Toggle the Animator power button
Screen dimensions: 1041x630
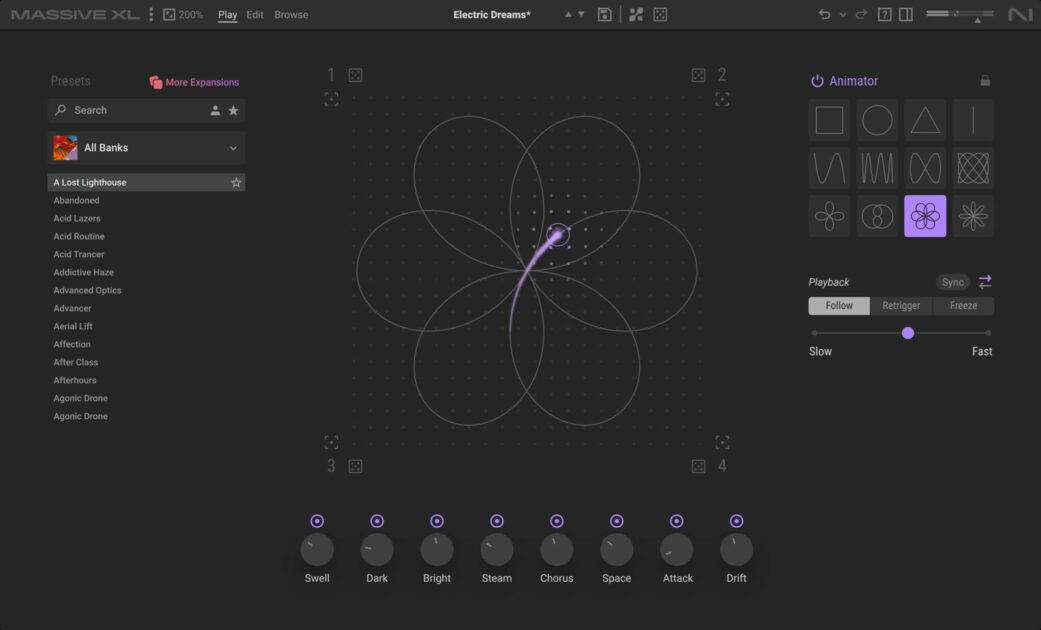click(x=817, y=81)
